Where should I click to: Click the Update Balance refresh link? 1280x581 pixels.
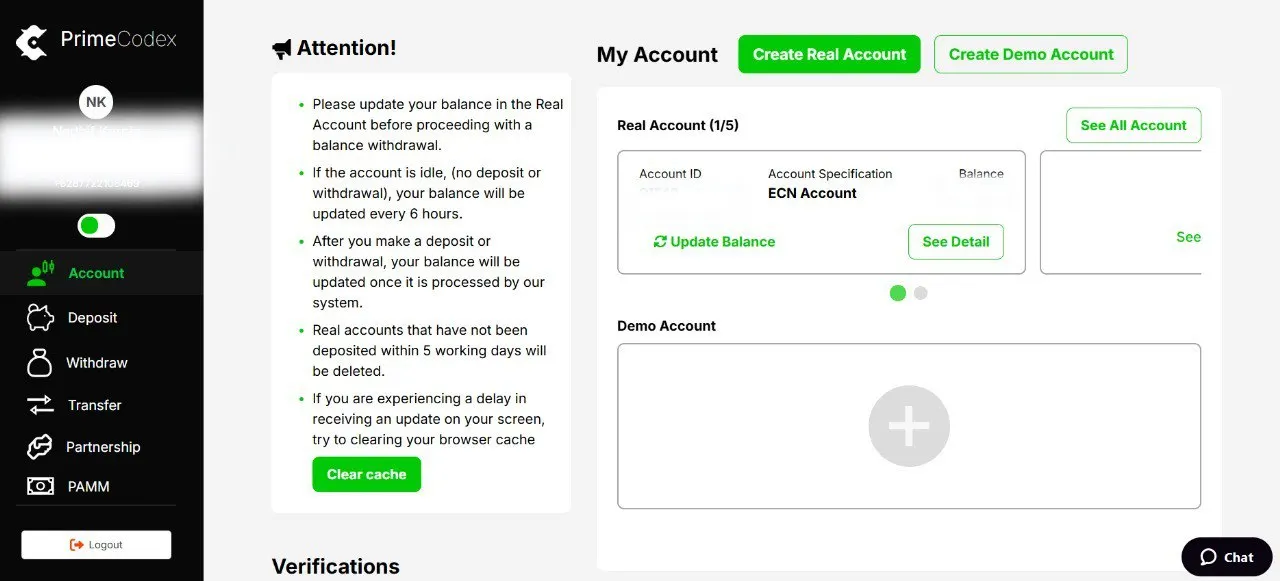[714, 242]
